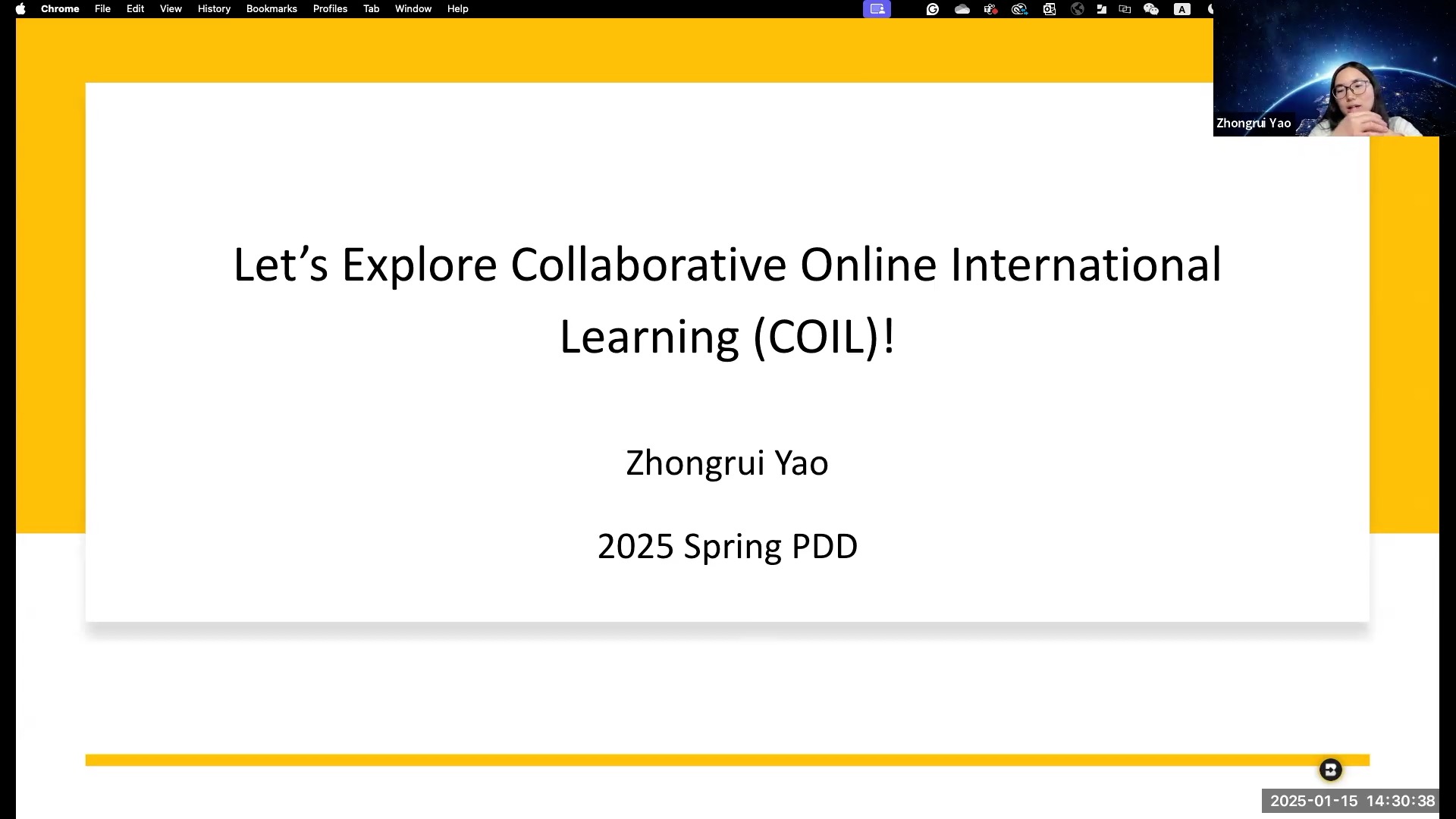The height and width of the screenshot is (819, 1456).
Task: Open the Creative Cloud sync icon
Action: (x=1019, y=9)
